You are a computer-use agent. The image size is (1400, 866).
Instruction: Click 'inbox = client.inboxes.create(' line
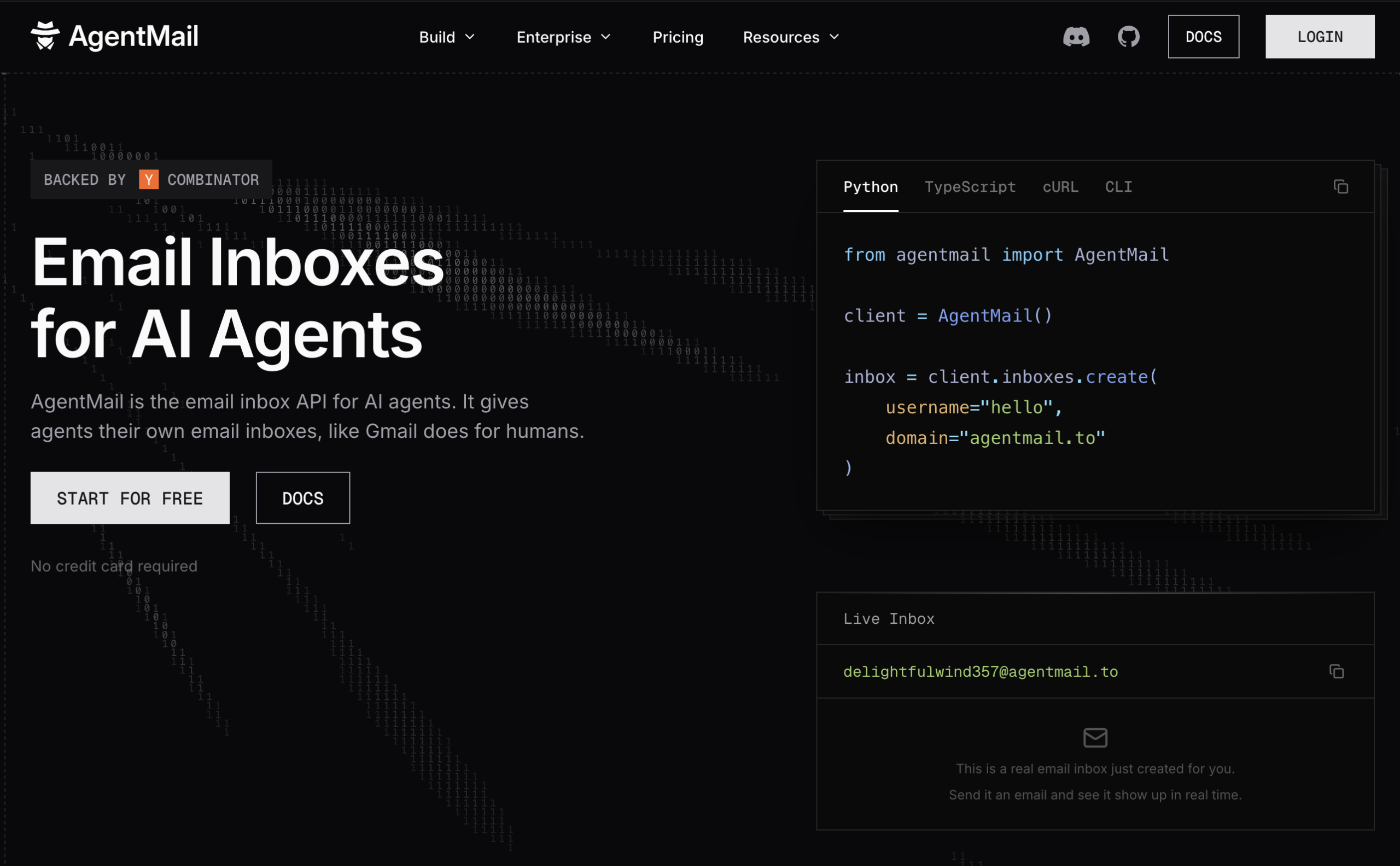(x=1000, y=377)
